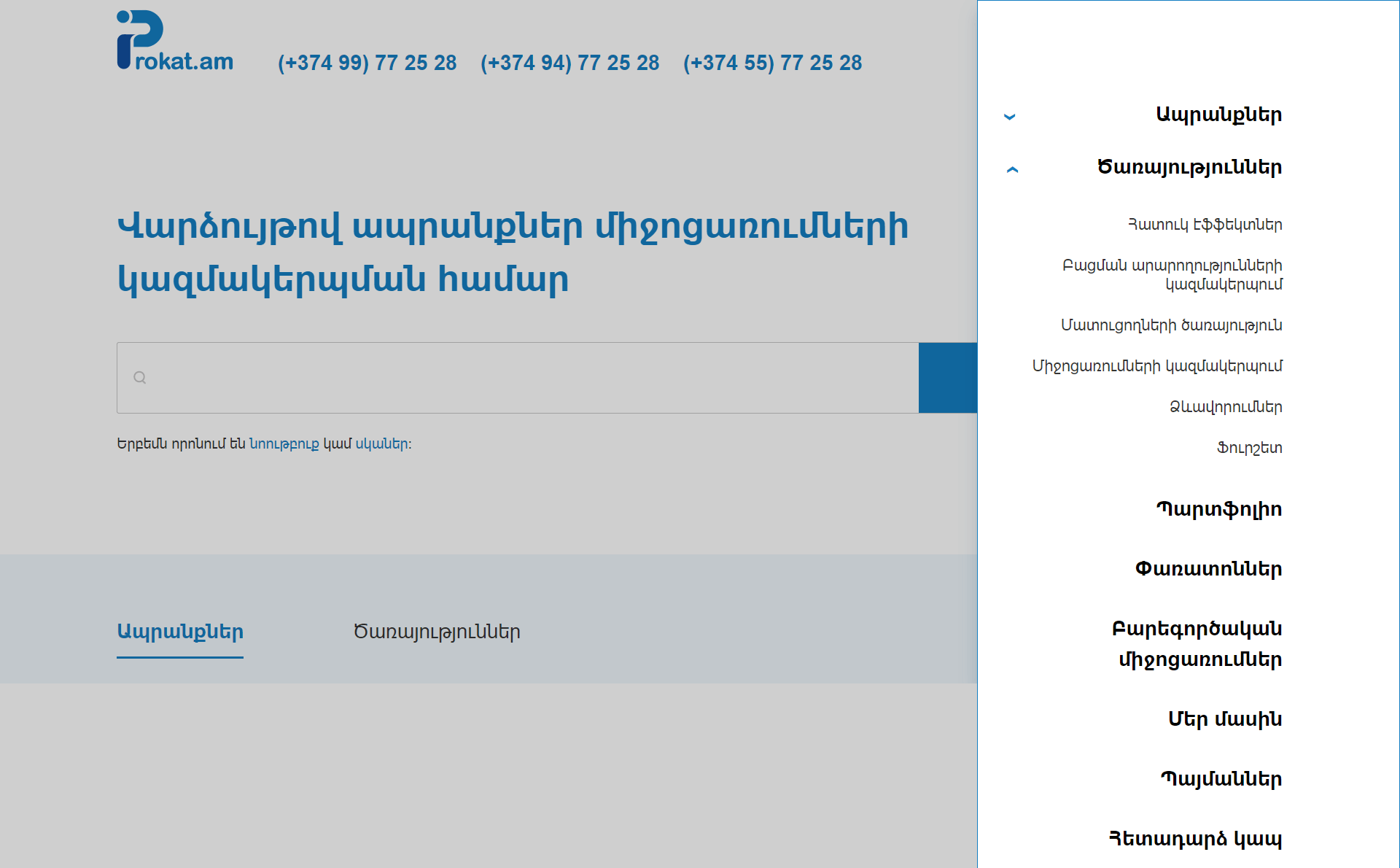Image resolution: width=1400 pixels, height=868 pixels.
Task: Select Միջոցառումների կազմակերպում menu item
Action: 1157,366
